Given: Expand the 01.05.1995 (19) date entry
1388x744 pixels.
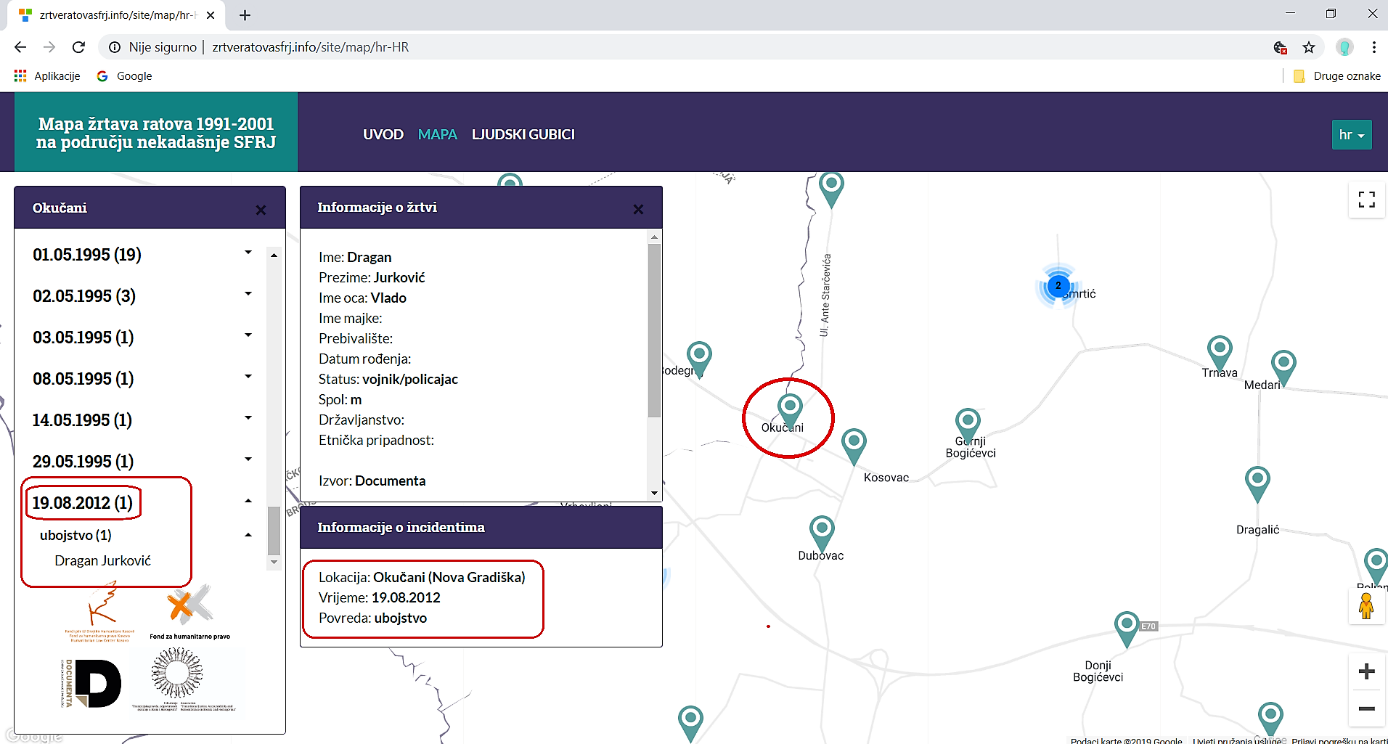Looking at the screenshot, I should tap(248, 254).
